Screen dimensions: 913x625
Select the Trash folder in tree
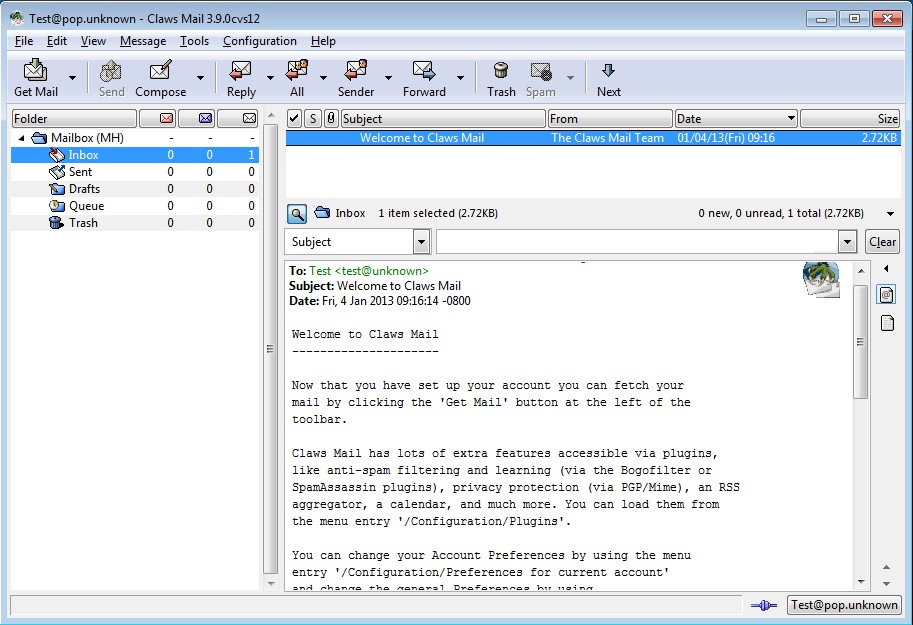[x=135, y=223]
